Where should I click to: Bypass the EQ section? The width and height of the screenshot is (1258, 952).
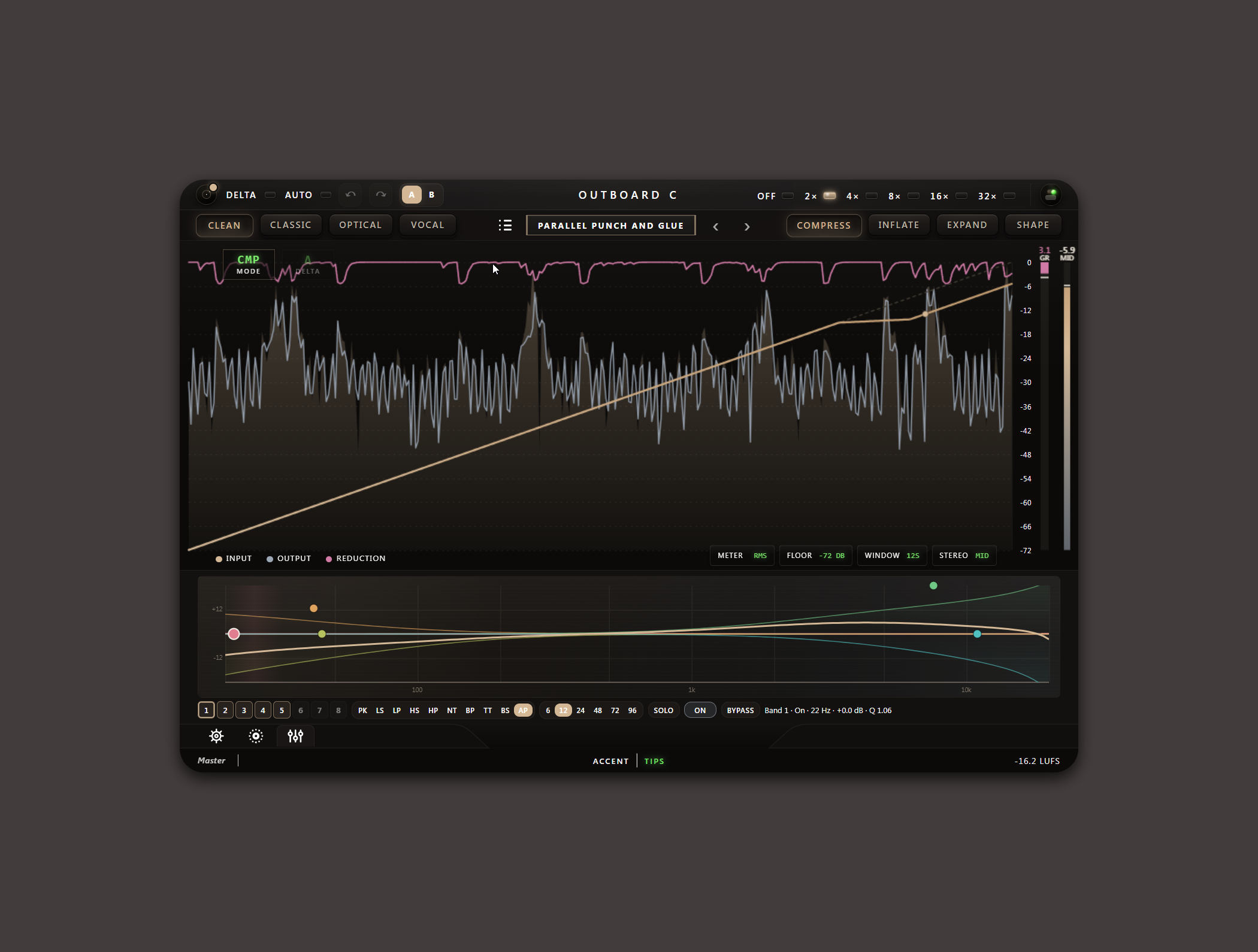click(740, 710)
